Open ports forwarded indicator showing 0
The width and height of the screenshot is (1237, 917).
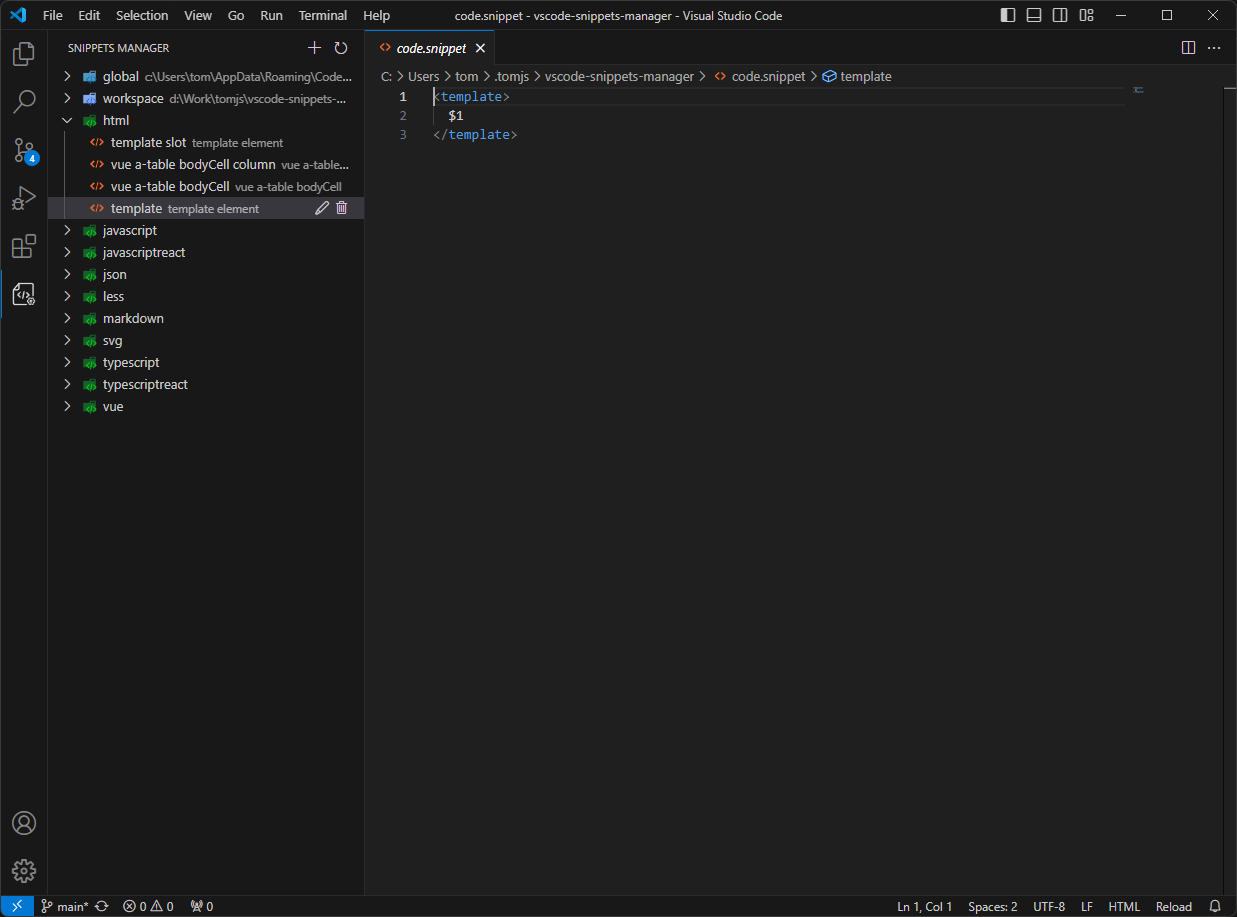202,906
